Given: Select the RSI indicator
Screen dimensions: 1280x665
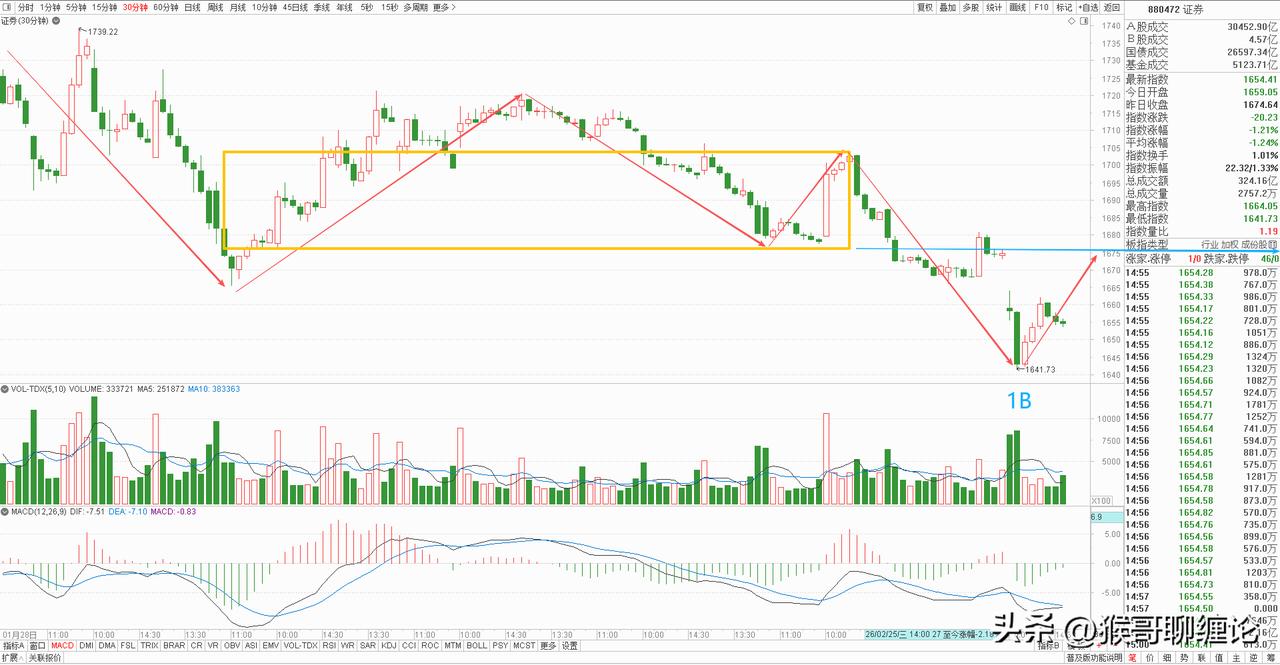Looking at the screenshot, I should [x=329, y=646].
